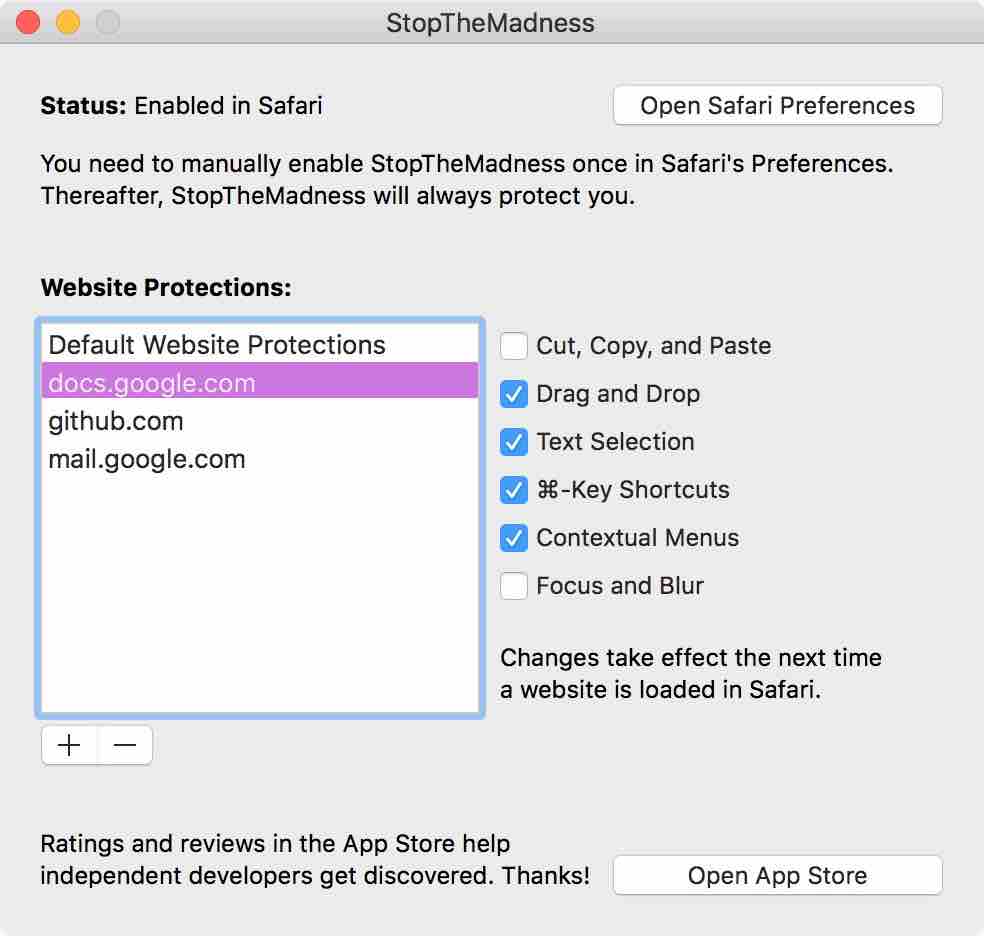Select github.com in the website list
Viewport: 984px width, 936px height.
click(x=116, y=421)
